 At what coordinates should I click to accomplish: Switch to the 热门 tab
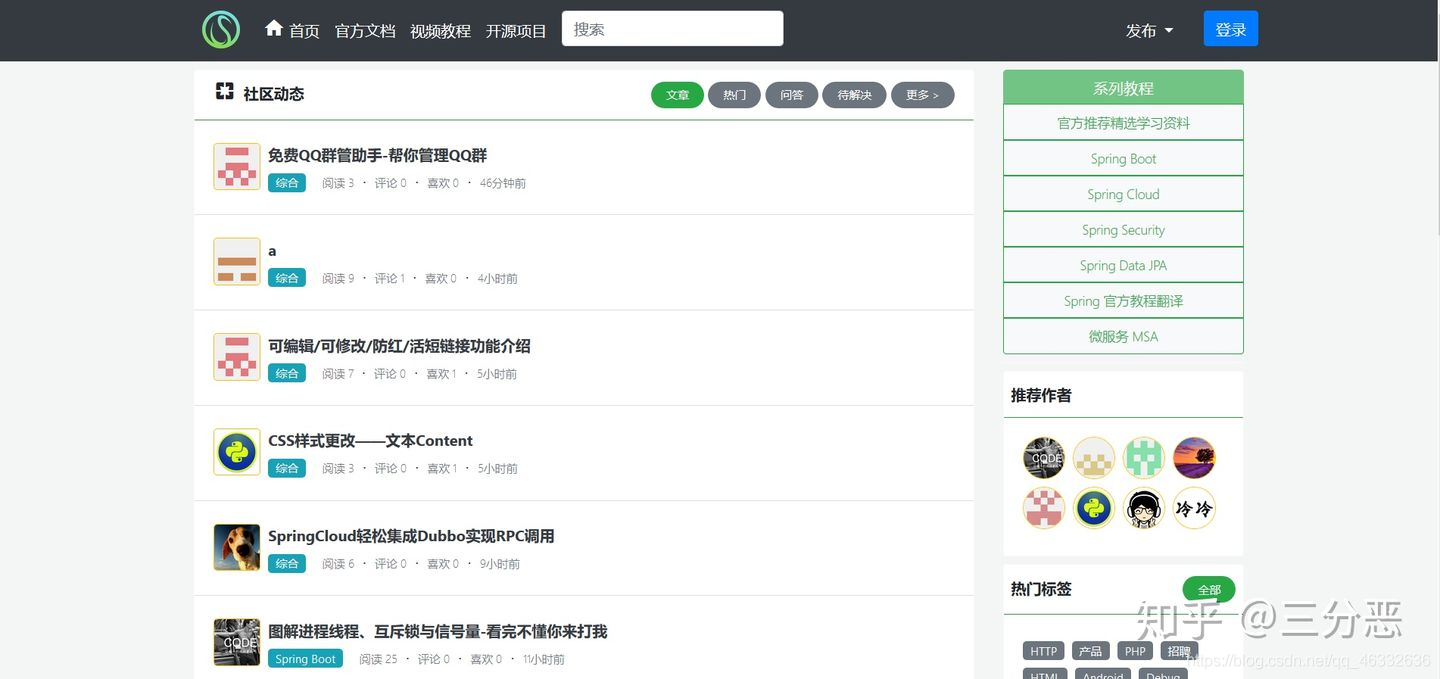coord(734,95)
